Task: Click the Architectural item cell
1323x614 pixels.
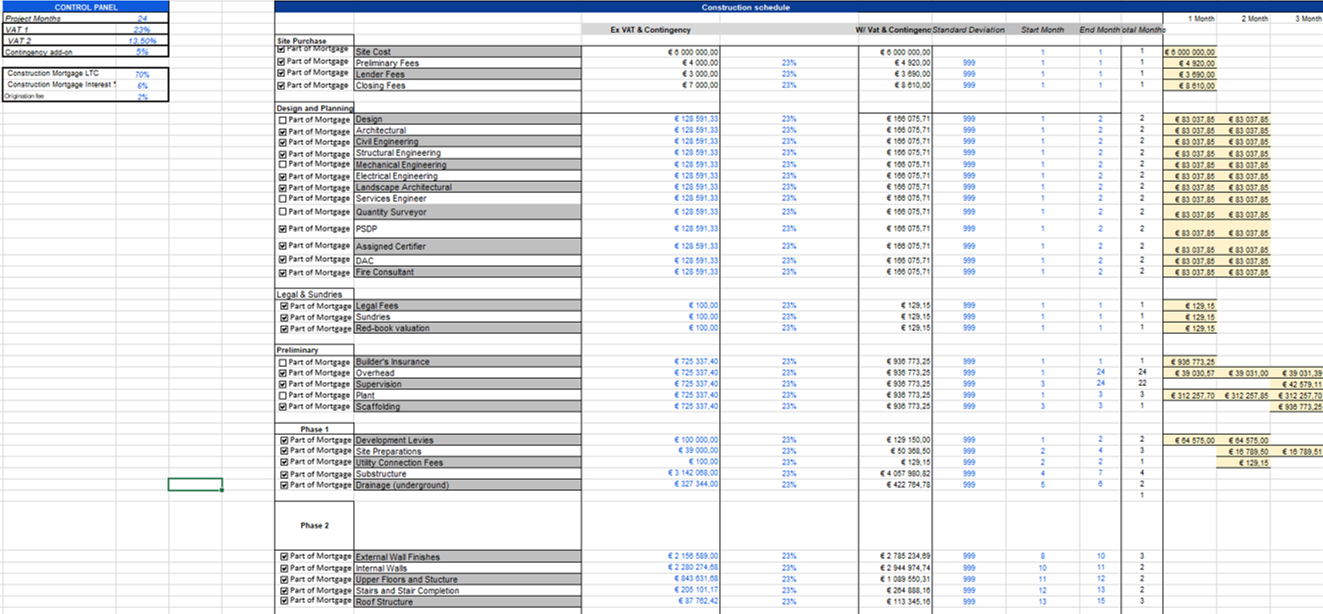Action: coord(467,131)
